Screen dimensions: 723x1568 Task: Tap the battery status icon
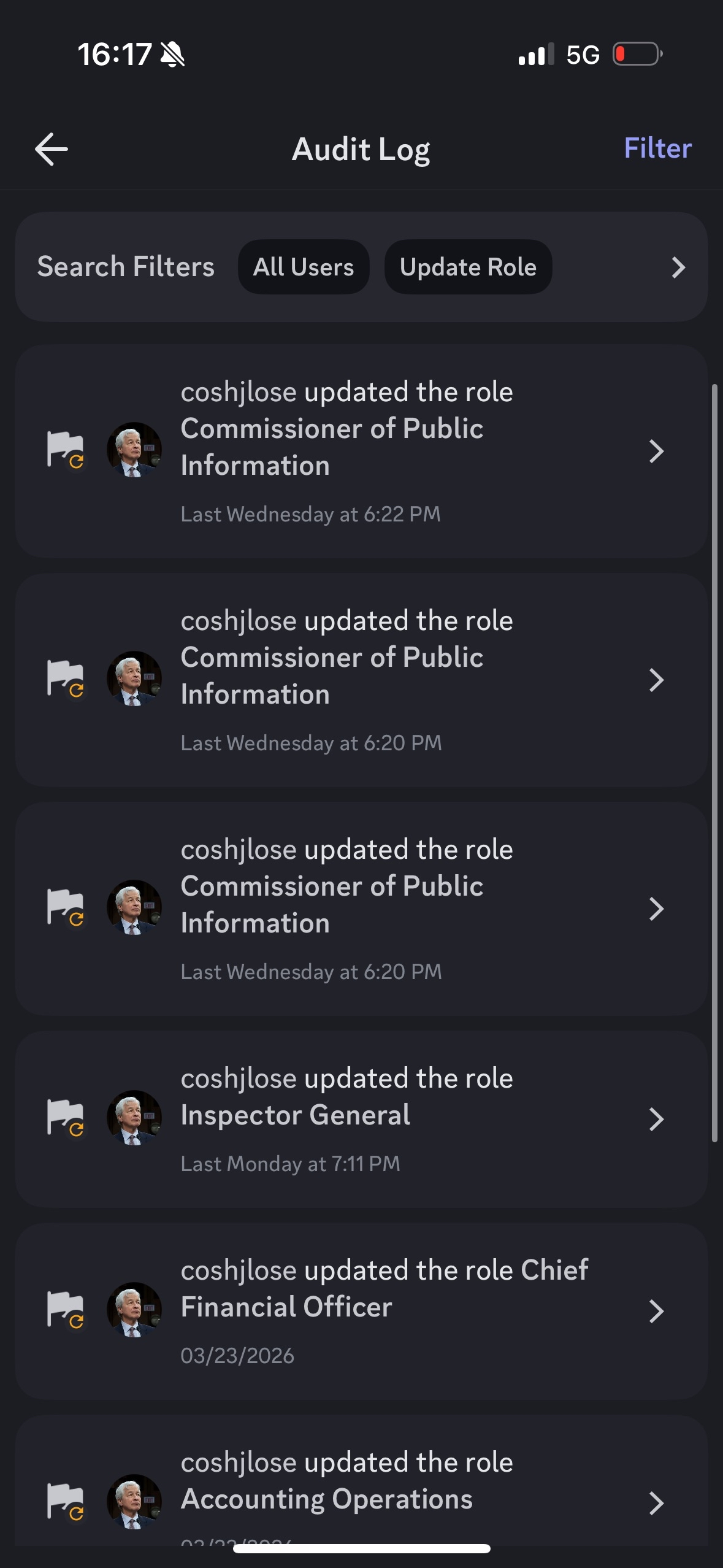coord(638,54)
